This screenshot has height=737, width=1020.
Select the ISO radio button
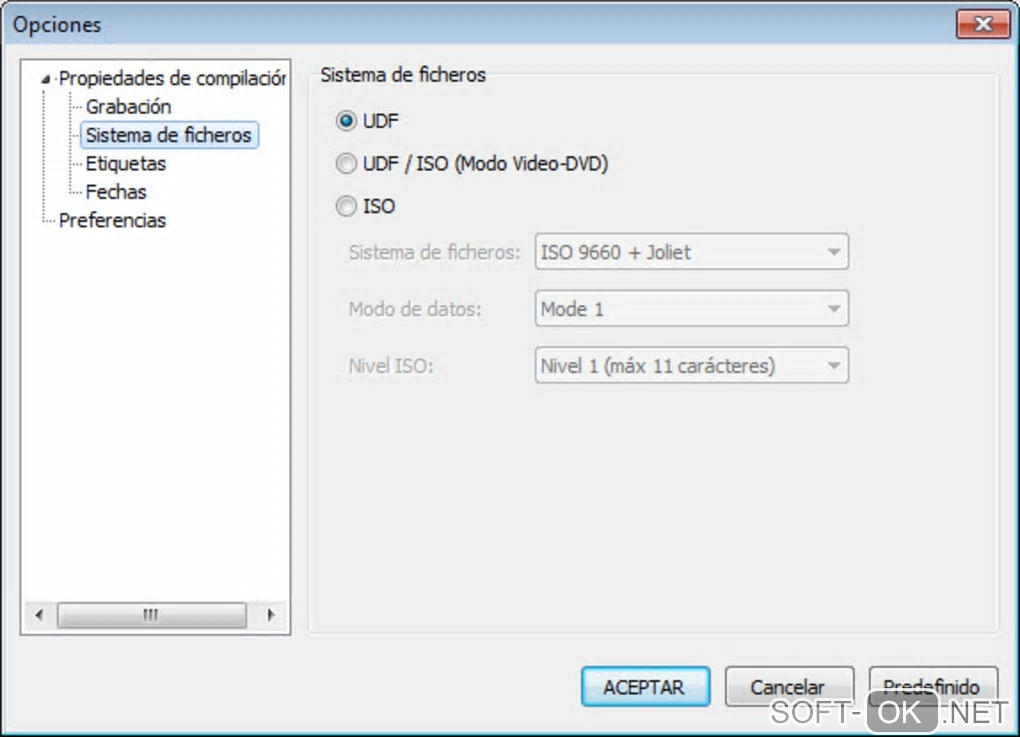pos(347,207)
